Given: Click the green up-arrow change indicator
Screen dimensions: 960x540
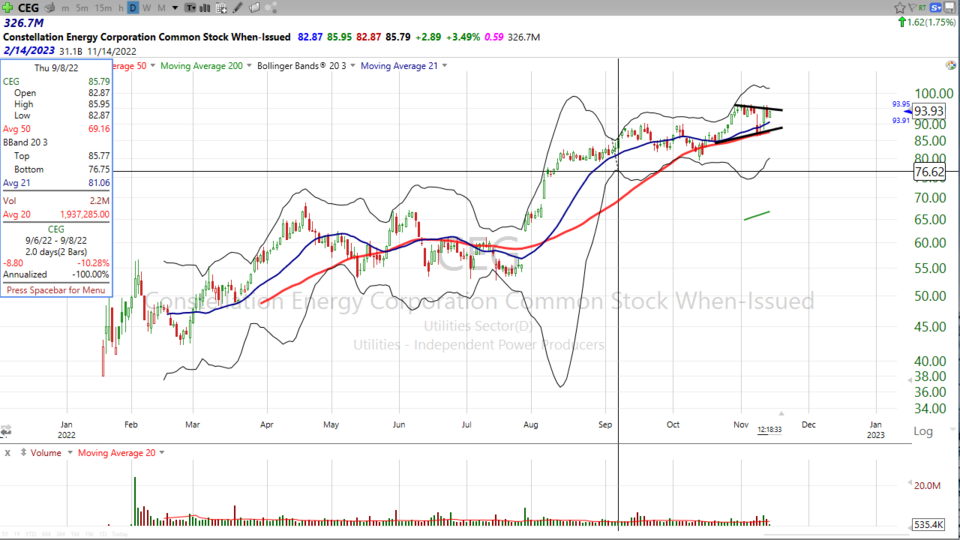Looking at the screenshot, I should (902, 22).
